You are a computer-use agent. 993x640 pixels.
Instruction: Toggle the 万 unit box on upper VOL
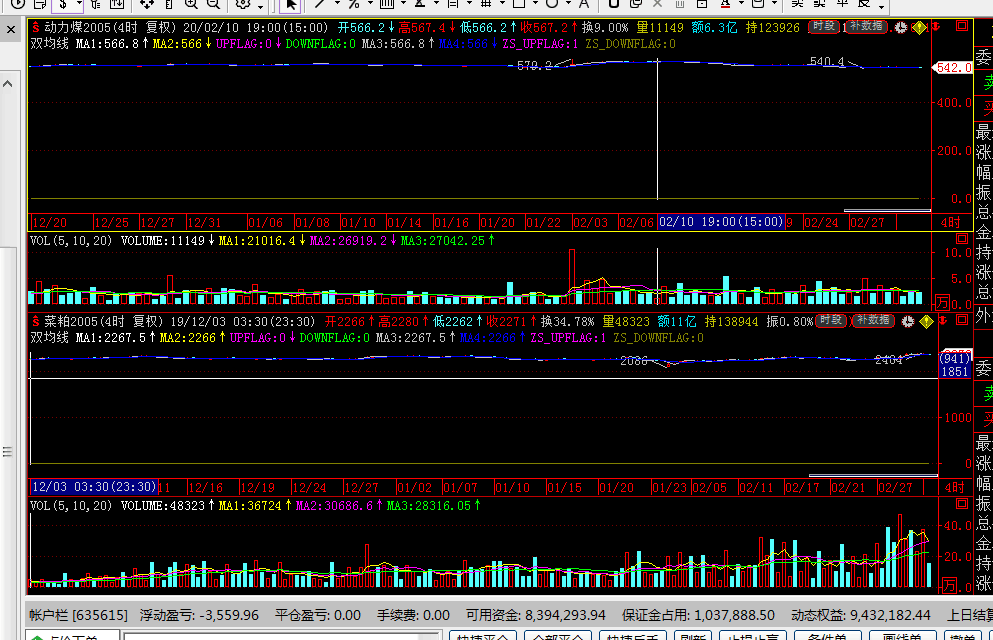943,302
